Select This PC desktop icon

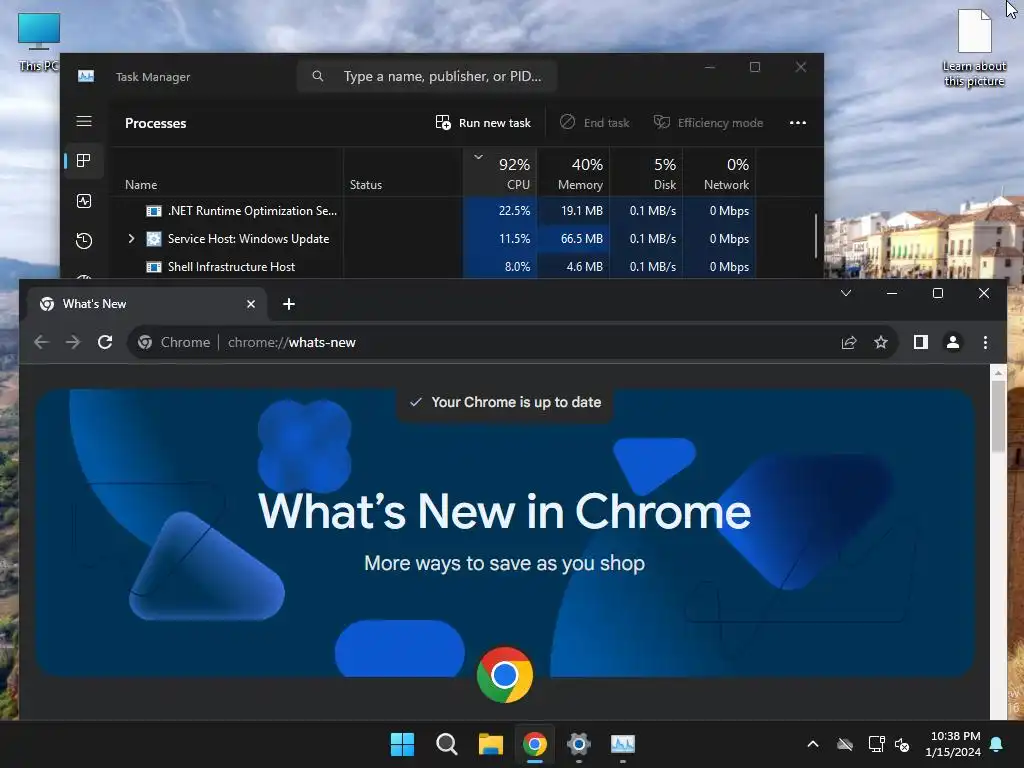coord(39,42)
